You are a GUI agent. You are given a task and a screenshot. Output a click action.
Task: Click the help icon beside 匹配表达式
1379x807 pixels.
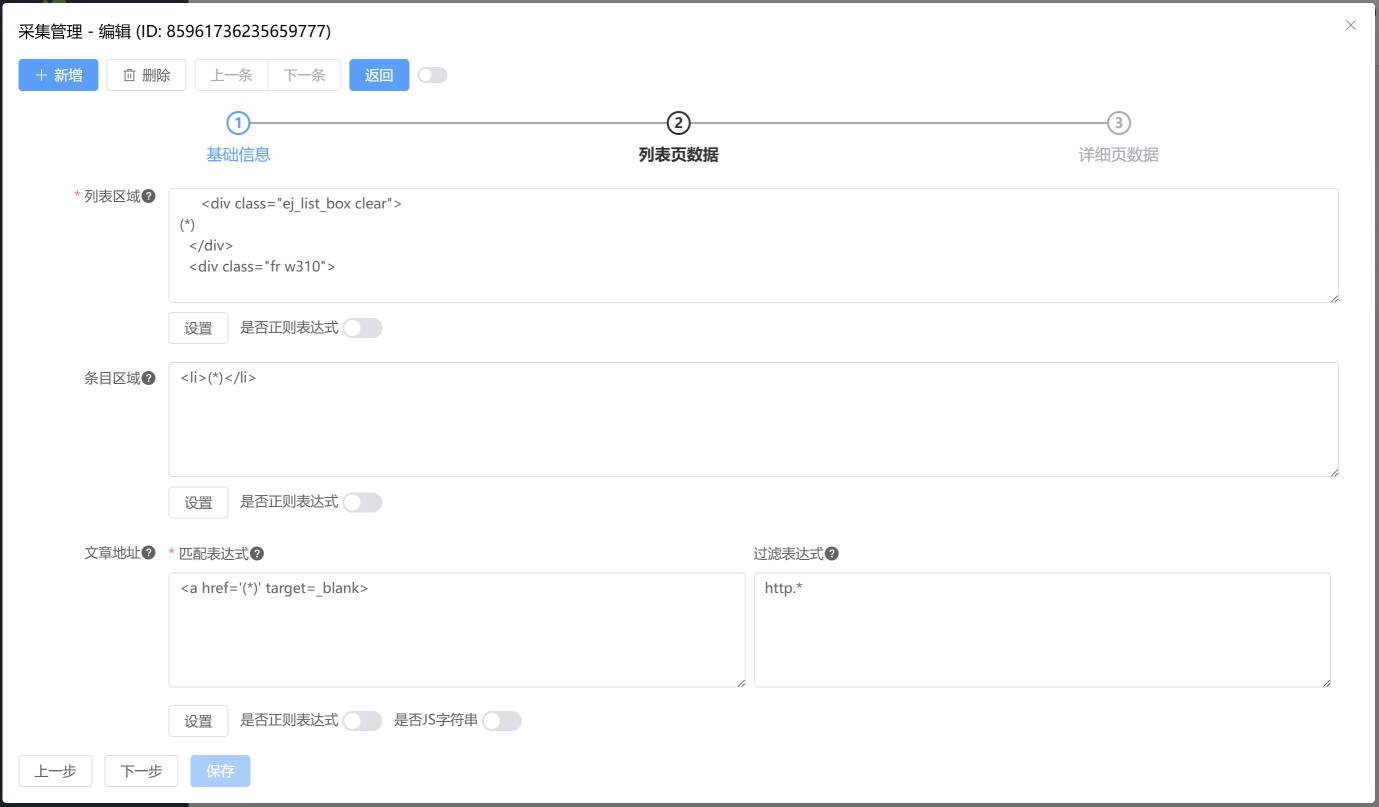tap(257, 554)
